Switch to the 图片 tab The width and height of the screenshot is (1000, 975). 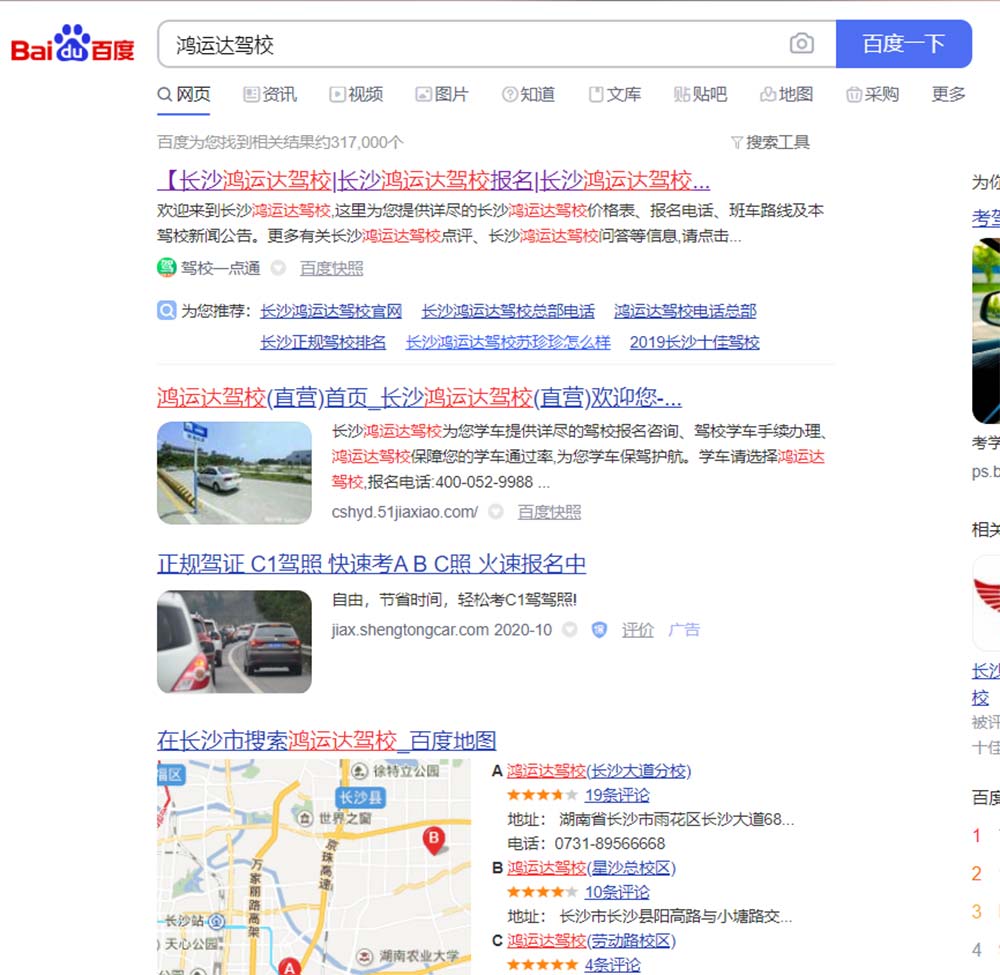441,94
